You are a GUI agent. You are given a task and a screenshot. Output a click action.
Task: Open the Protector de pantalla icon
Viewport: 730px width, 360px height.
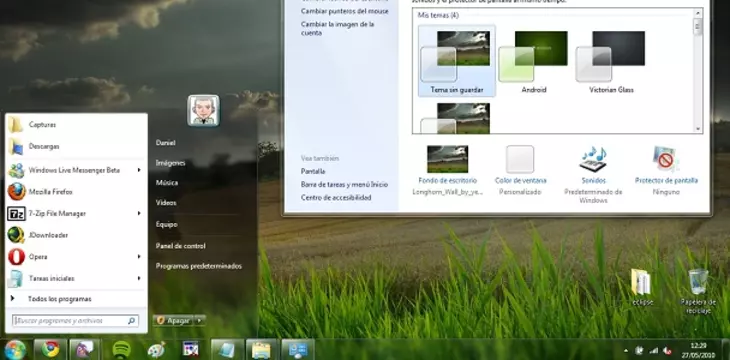coord(666,159)
